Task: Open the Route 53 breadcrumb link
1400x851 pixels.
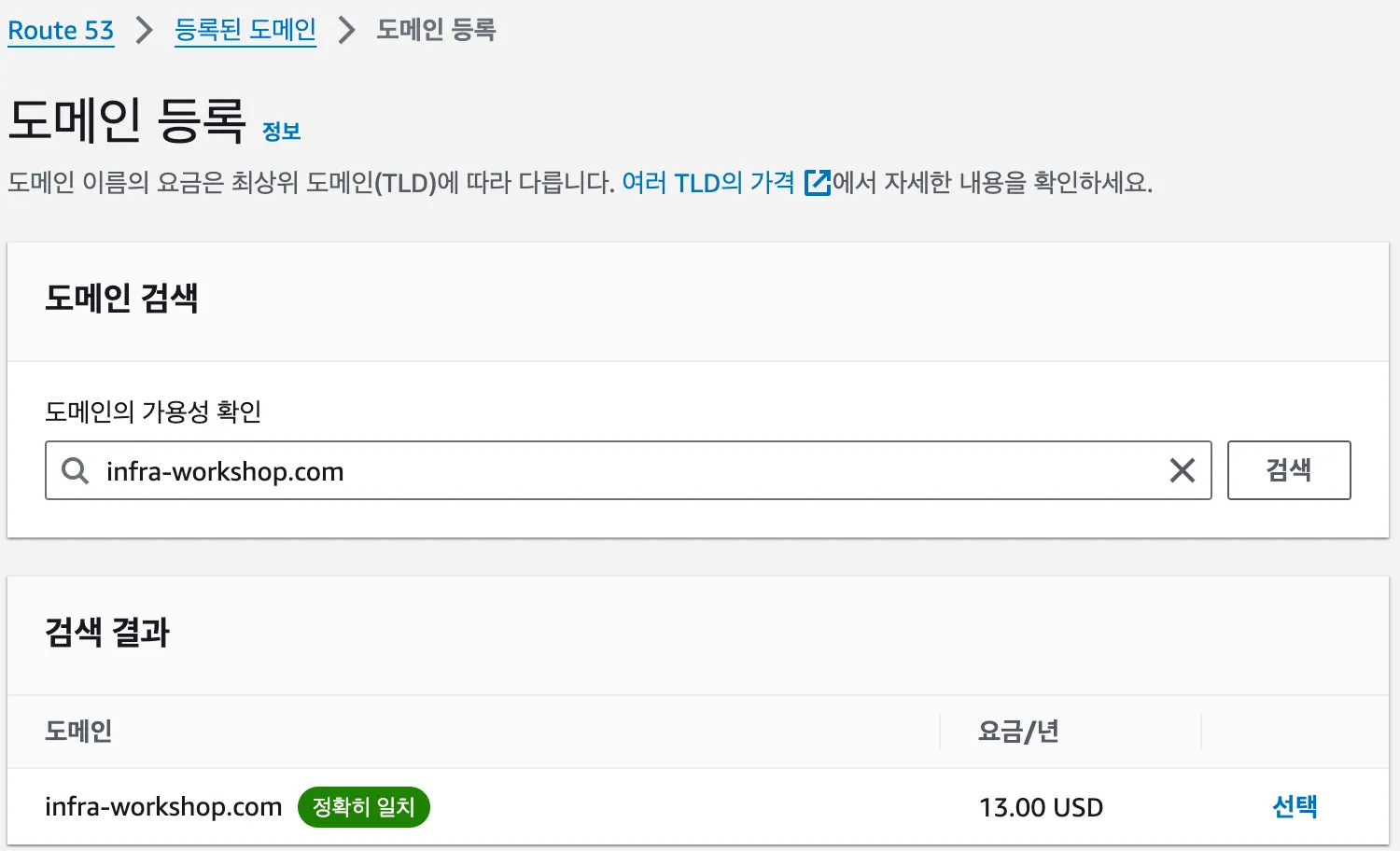Action: [x=61, y=31]
